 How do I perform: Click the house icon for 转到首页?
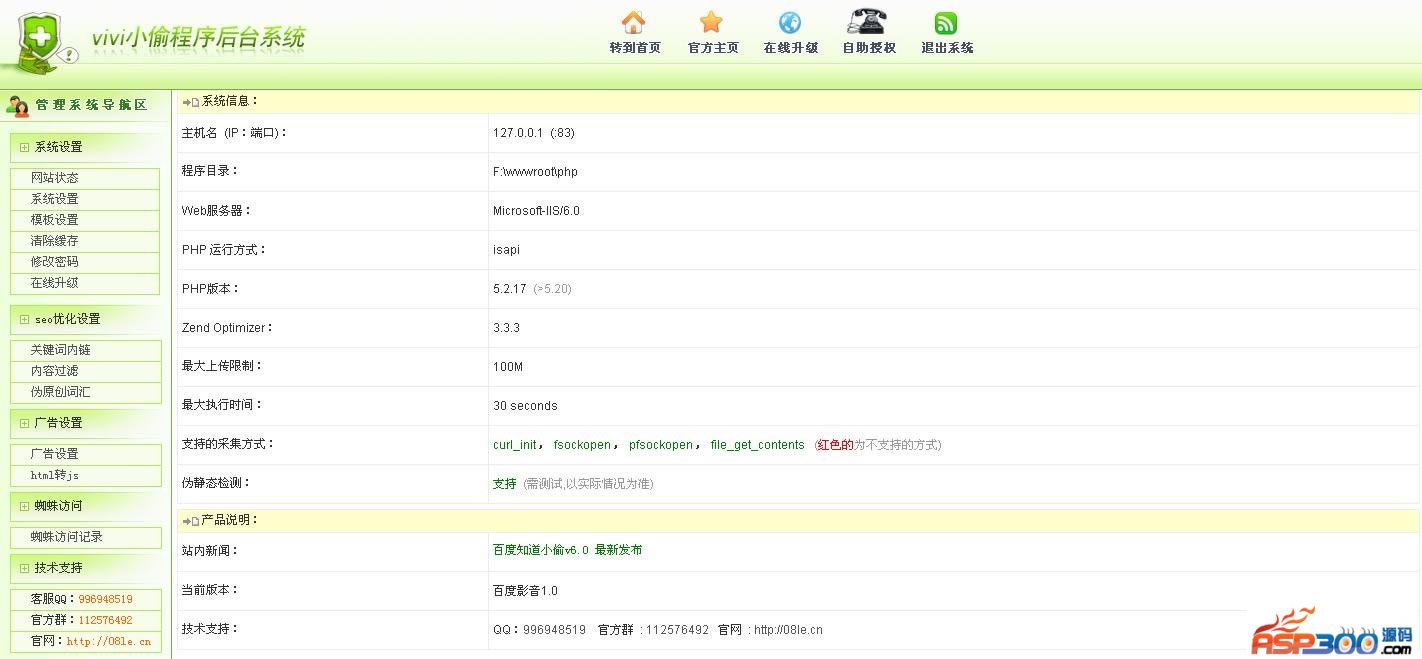click(633, 22)
